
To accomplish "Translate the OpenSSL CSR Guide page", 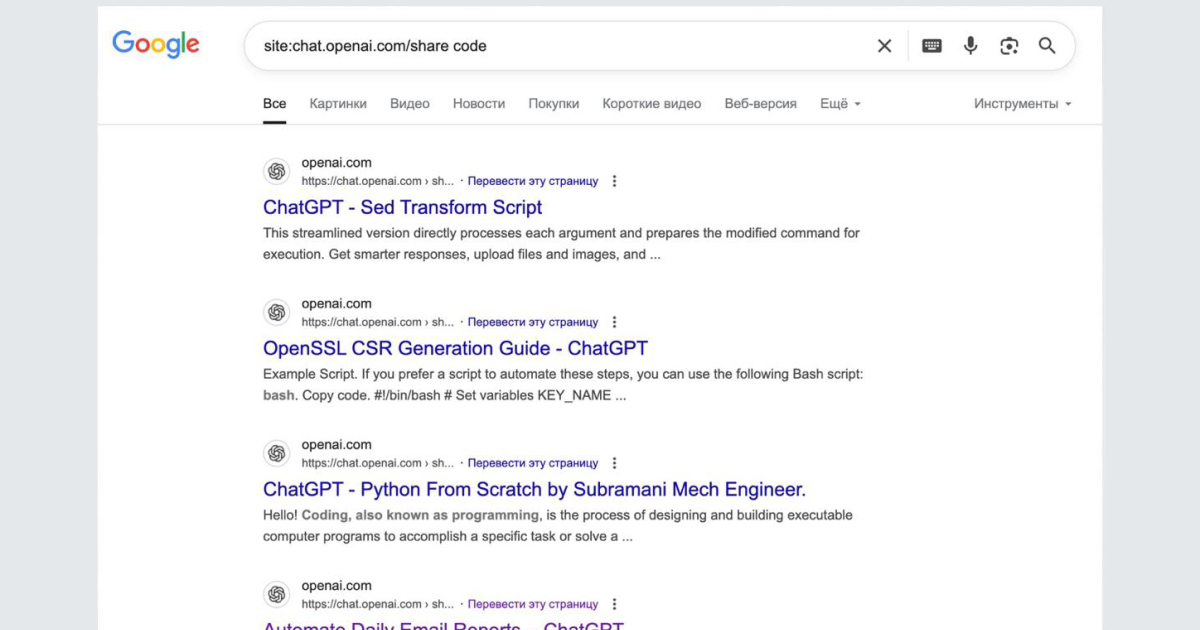I will [x=533, y=322].
